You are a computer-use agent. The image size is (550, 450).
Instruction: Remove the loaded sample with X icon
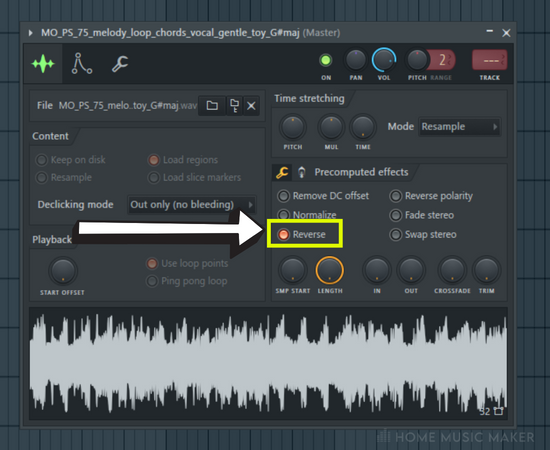pyautogui.click(x=251, y=106)
